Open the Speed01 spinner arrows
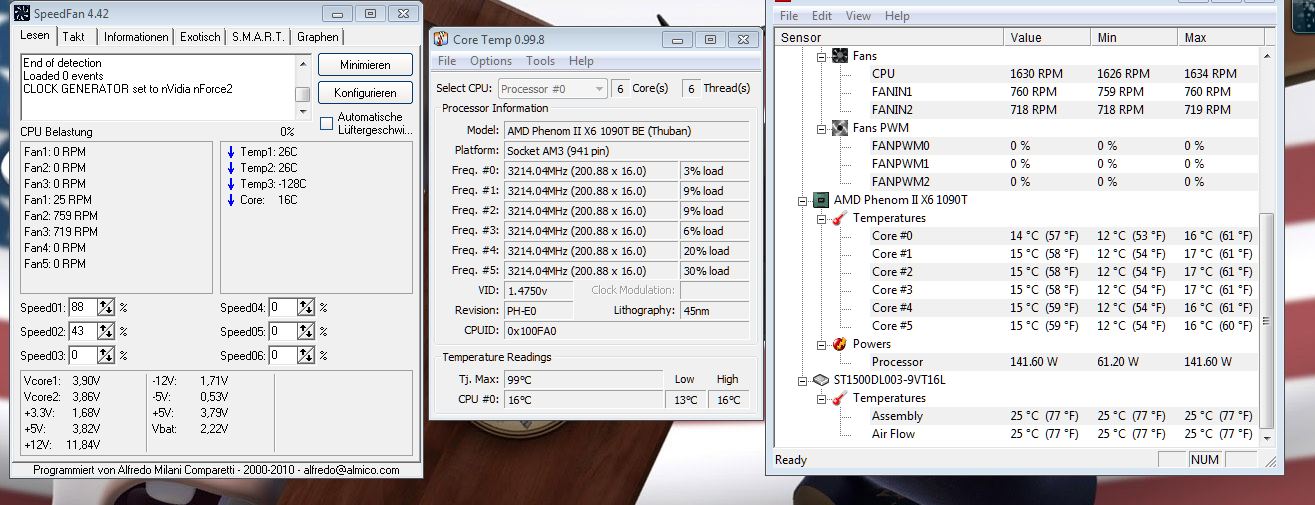Viewport: 1315px width, 505px height. point(106,307)
